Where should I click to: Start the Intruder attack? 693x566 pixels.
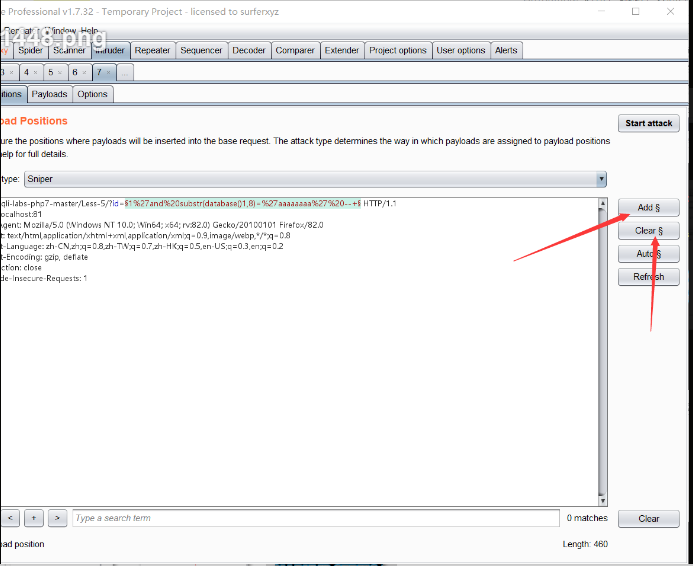(648, 123)
